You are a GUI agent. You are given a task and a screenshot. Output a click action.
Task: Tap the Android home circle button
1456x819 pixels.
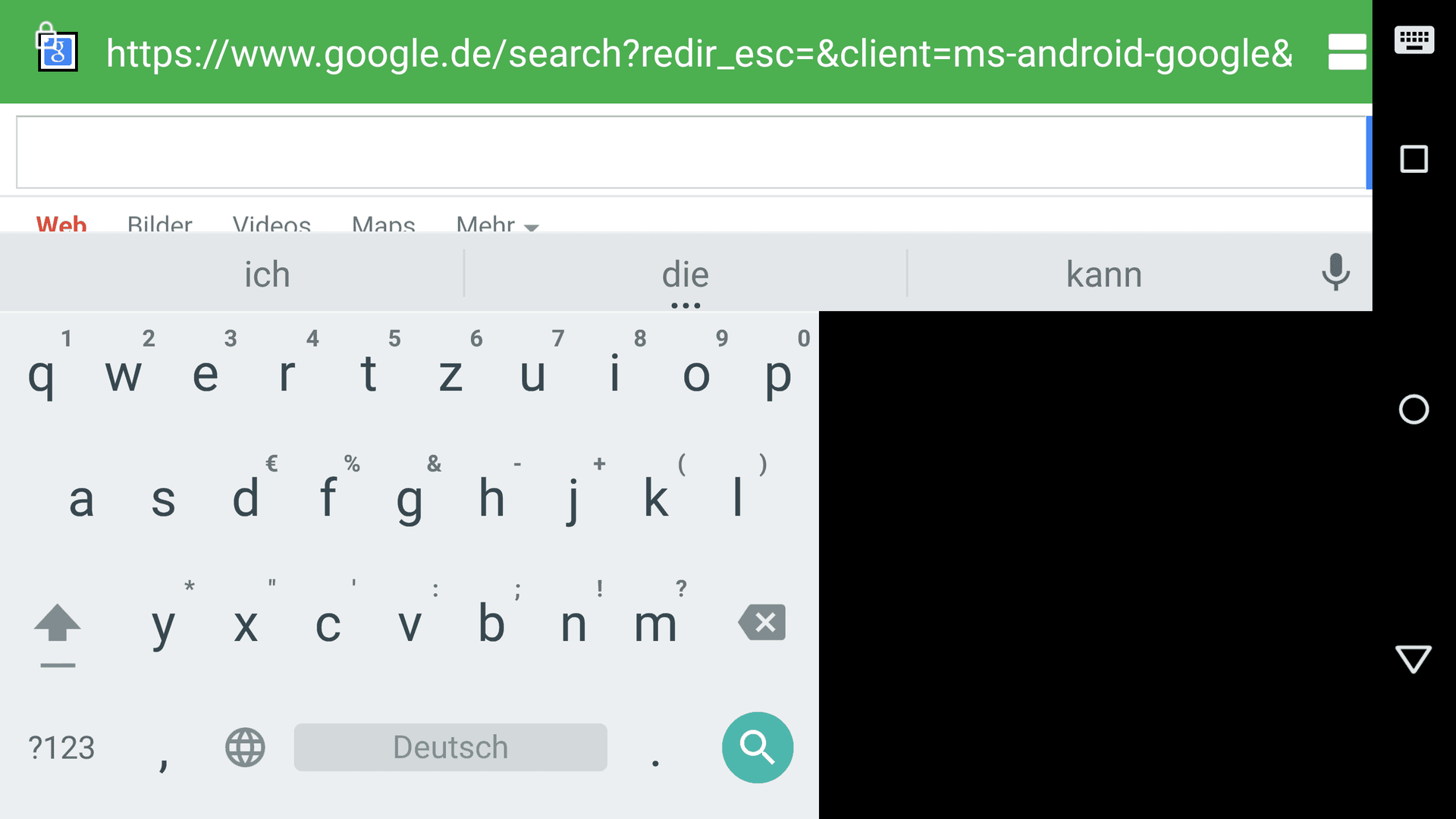[1414, 409]
